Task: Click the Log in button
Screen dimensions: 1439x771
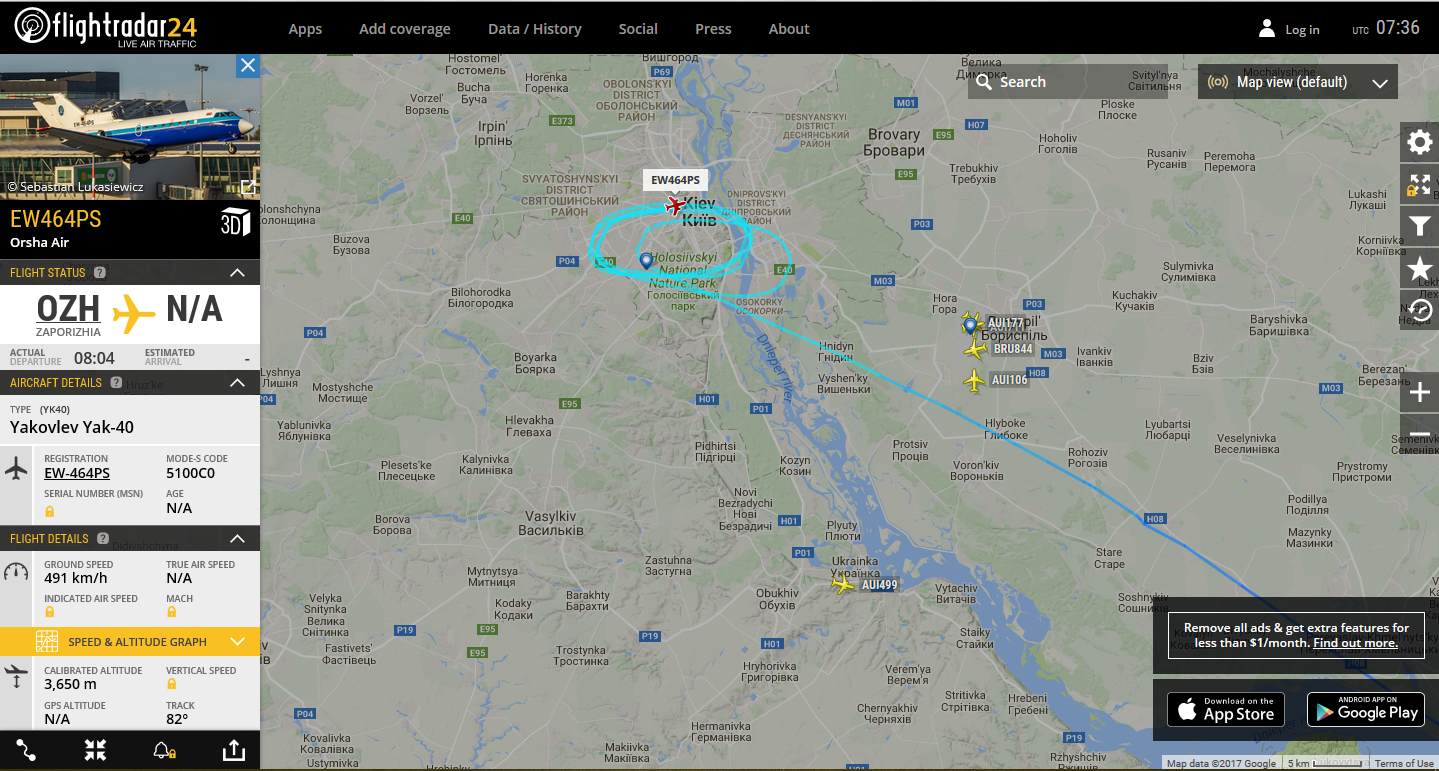Action: coord(1289,29)
